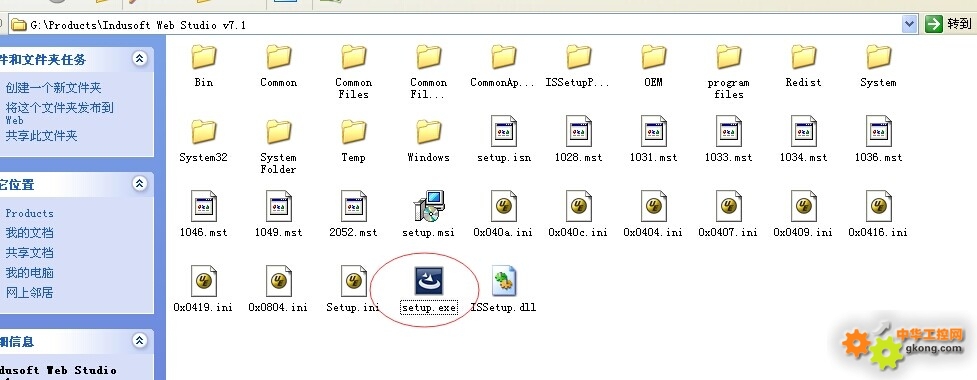Image resolution: width=977 pixels, height=380 pixels.
Task: Collapse the 详细信息 panel
Action: point(140,340)
